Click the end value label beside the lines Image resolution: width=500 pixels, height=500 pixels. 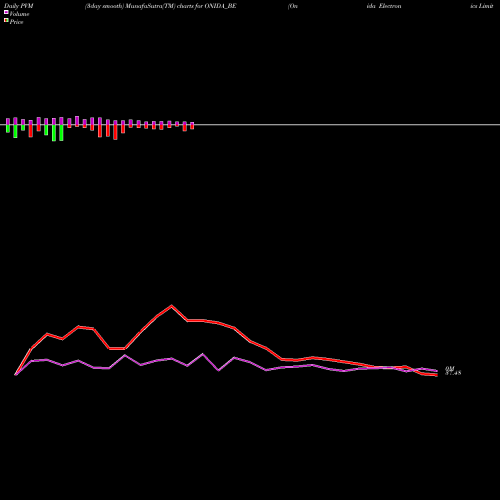[453, 371]
